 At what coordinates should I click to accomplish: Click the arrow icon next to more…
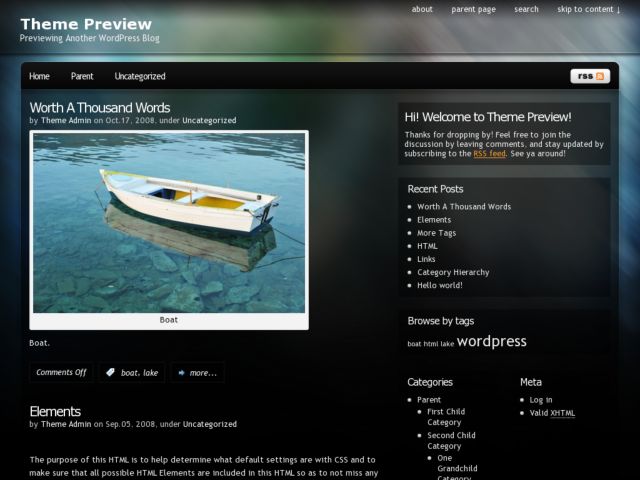(x=182, y=373)
